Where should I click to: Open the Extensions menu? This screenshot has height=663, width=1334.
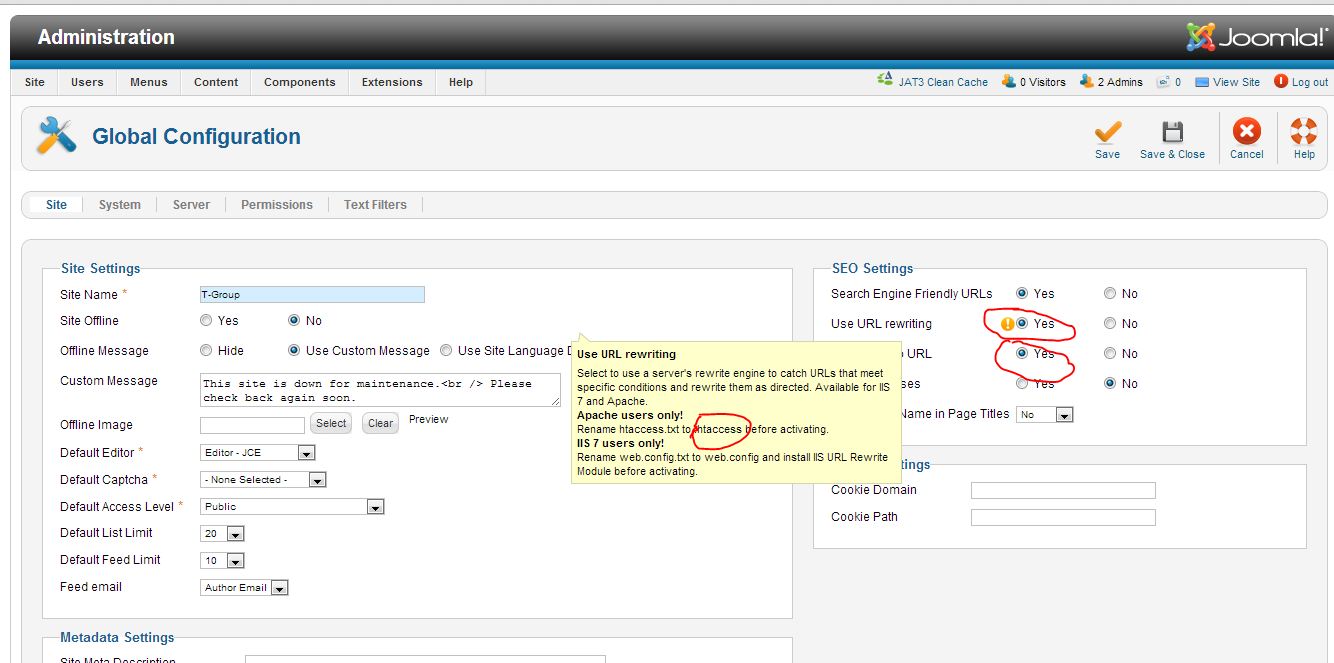(x=392, y=82)
